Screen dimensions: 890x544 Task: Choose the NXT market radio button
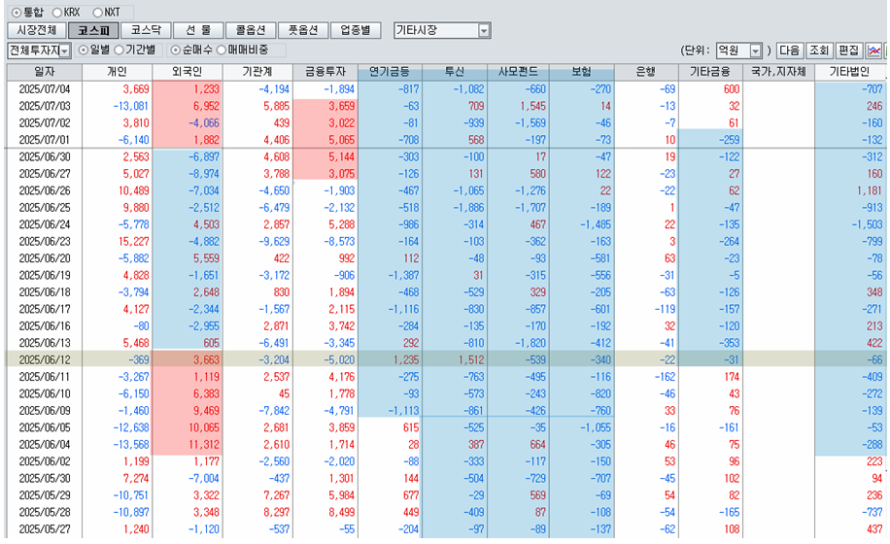point(111,11)
